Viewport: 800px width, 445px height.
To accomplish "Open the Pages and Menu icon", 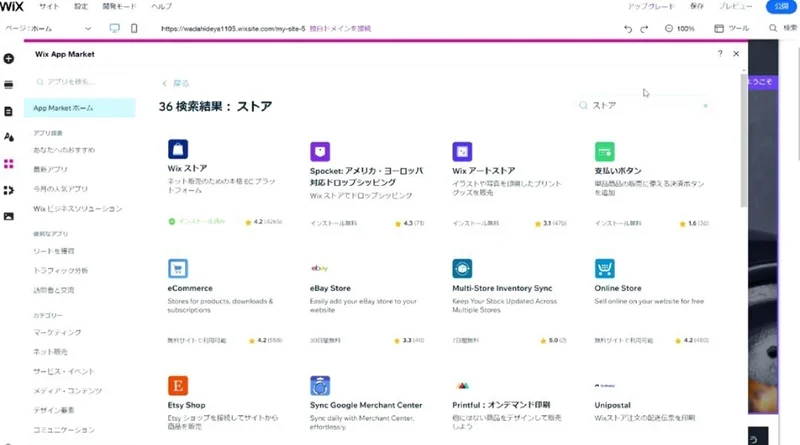I will click(9, 111).
